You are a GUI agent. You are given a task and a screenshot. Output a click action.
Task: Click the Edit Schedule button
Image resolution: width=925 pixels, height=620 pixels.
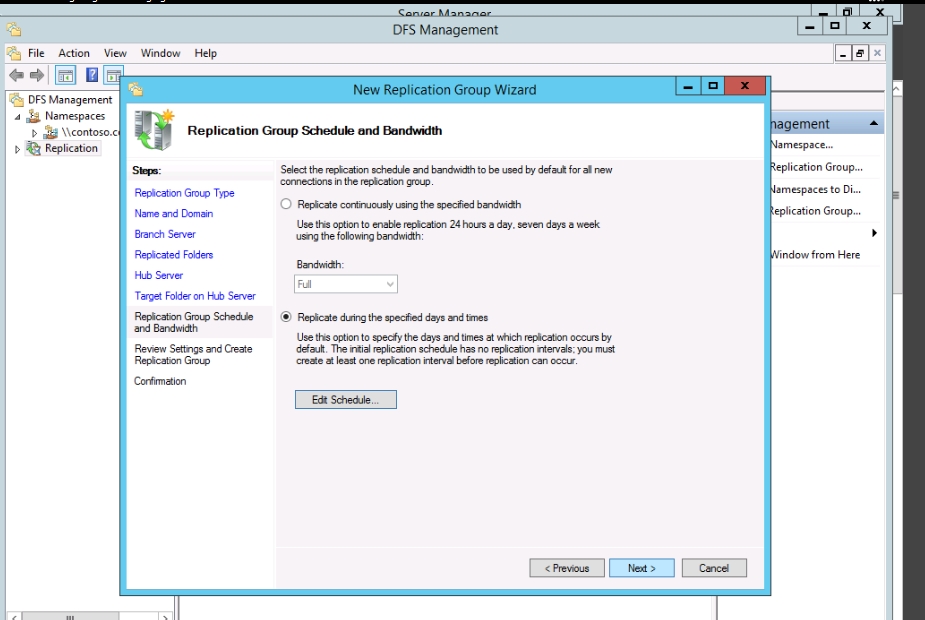tap(346, 400)
